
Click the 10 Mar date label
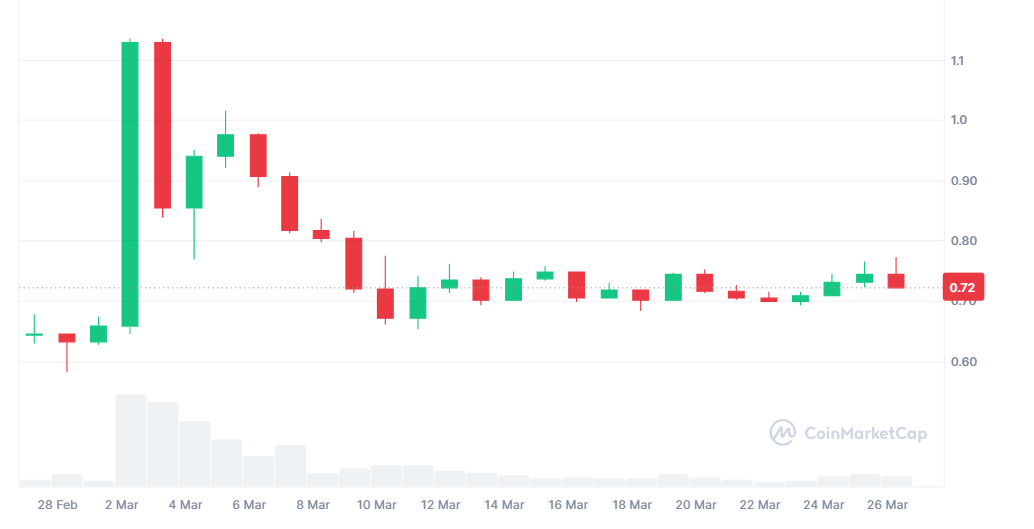[x=377, y=505]
